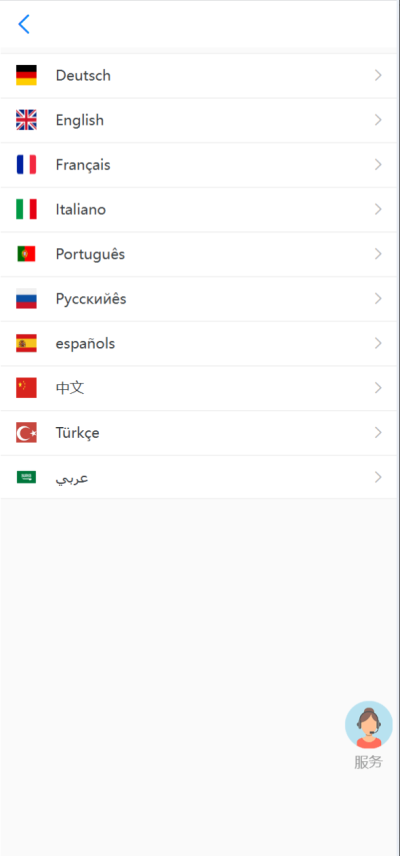Click the Russian flag icon
The width and height of the screenshot is (400, 856).
point(26,299)
